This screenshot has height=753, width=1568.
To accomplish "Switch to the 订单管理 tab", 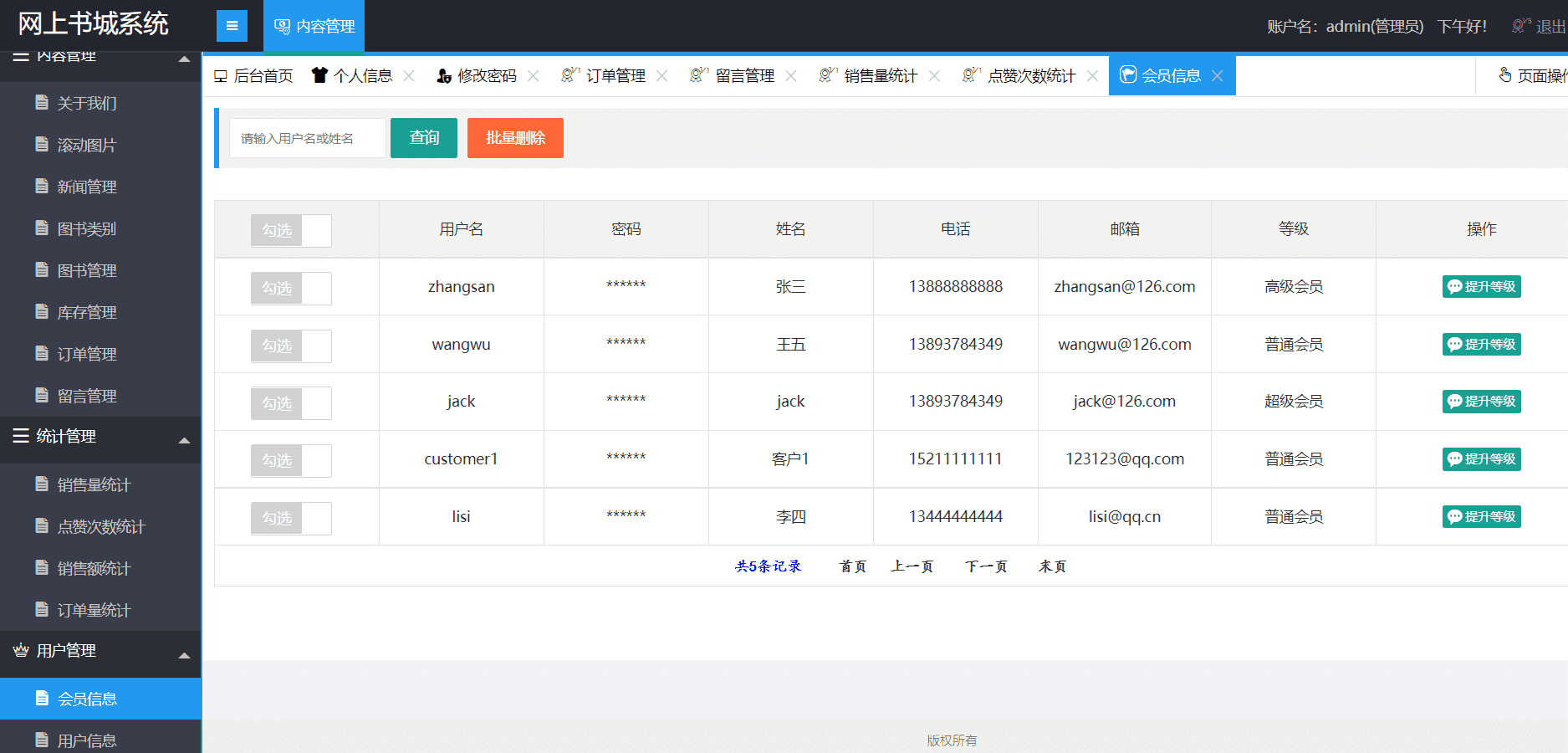I will click(604, 76).
